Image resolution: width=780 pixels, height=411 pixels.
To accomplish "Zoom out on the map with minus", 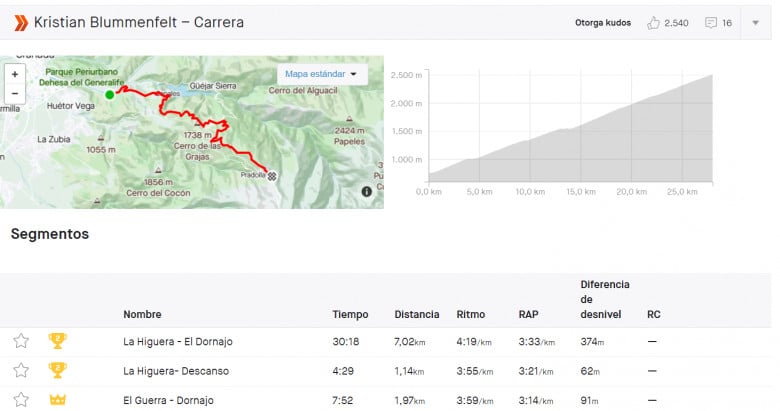I will [x=15, y=93].
